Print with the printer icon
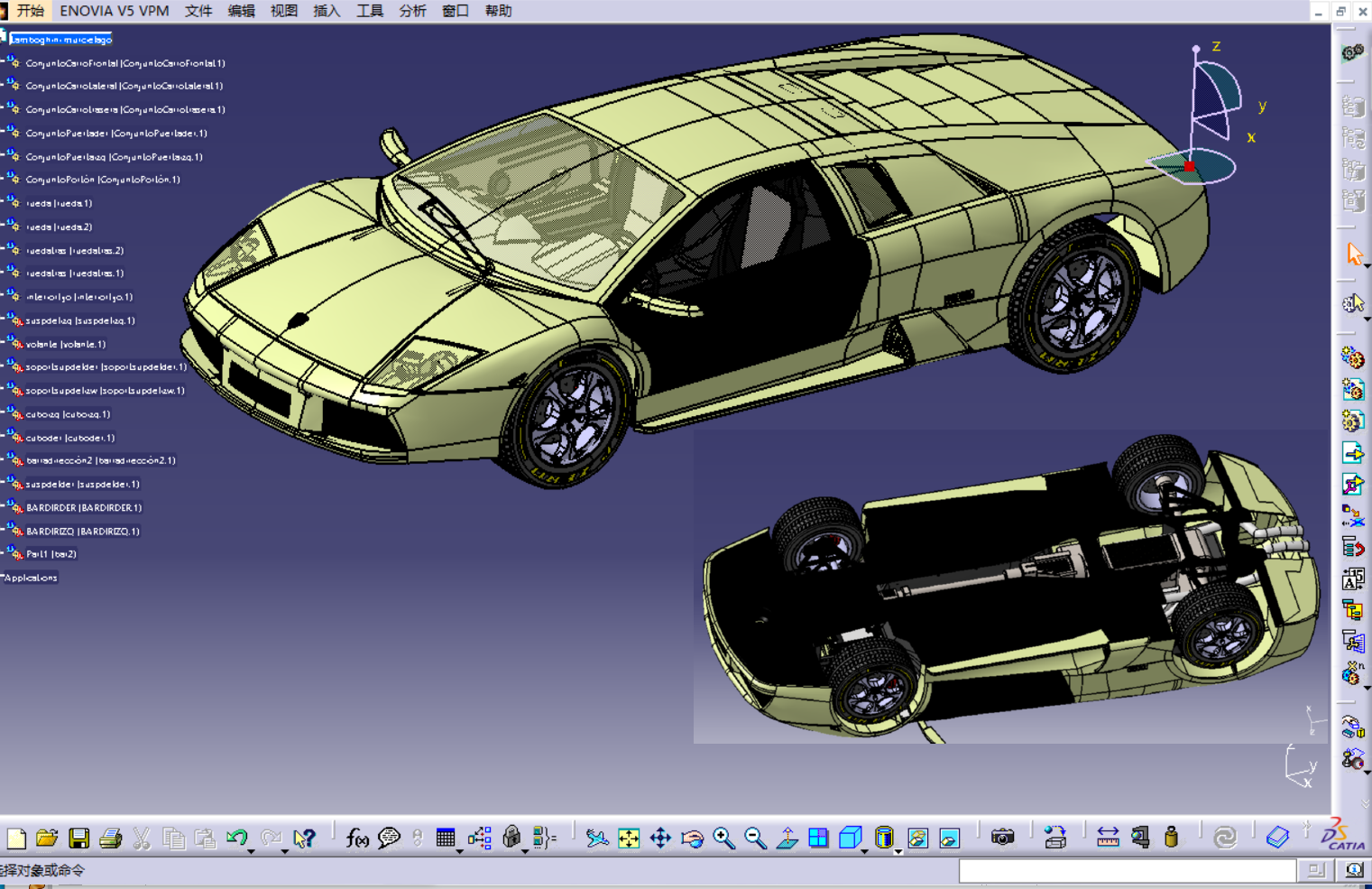 click(111, 838)
